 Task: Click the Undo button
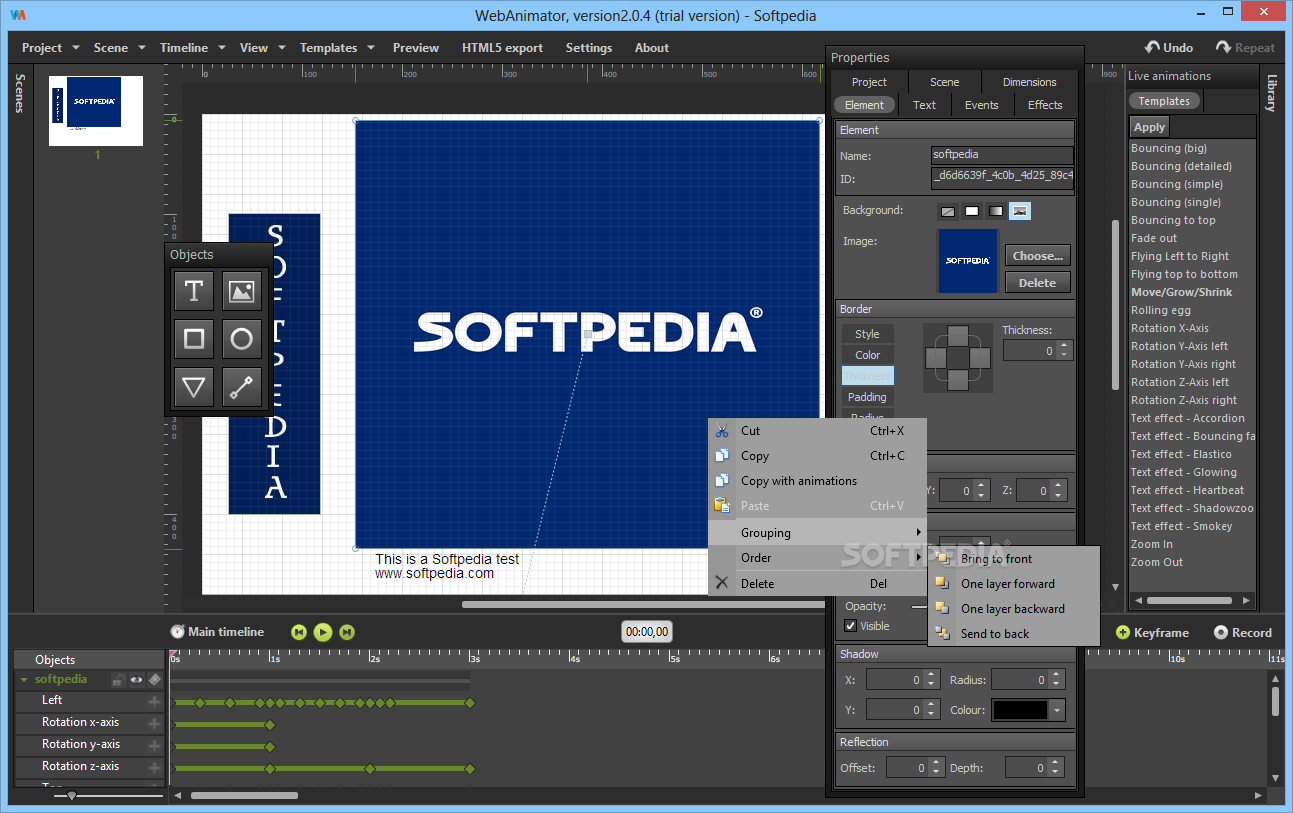[1170, 47]
